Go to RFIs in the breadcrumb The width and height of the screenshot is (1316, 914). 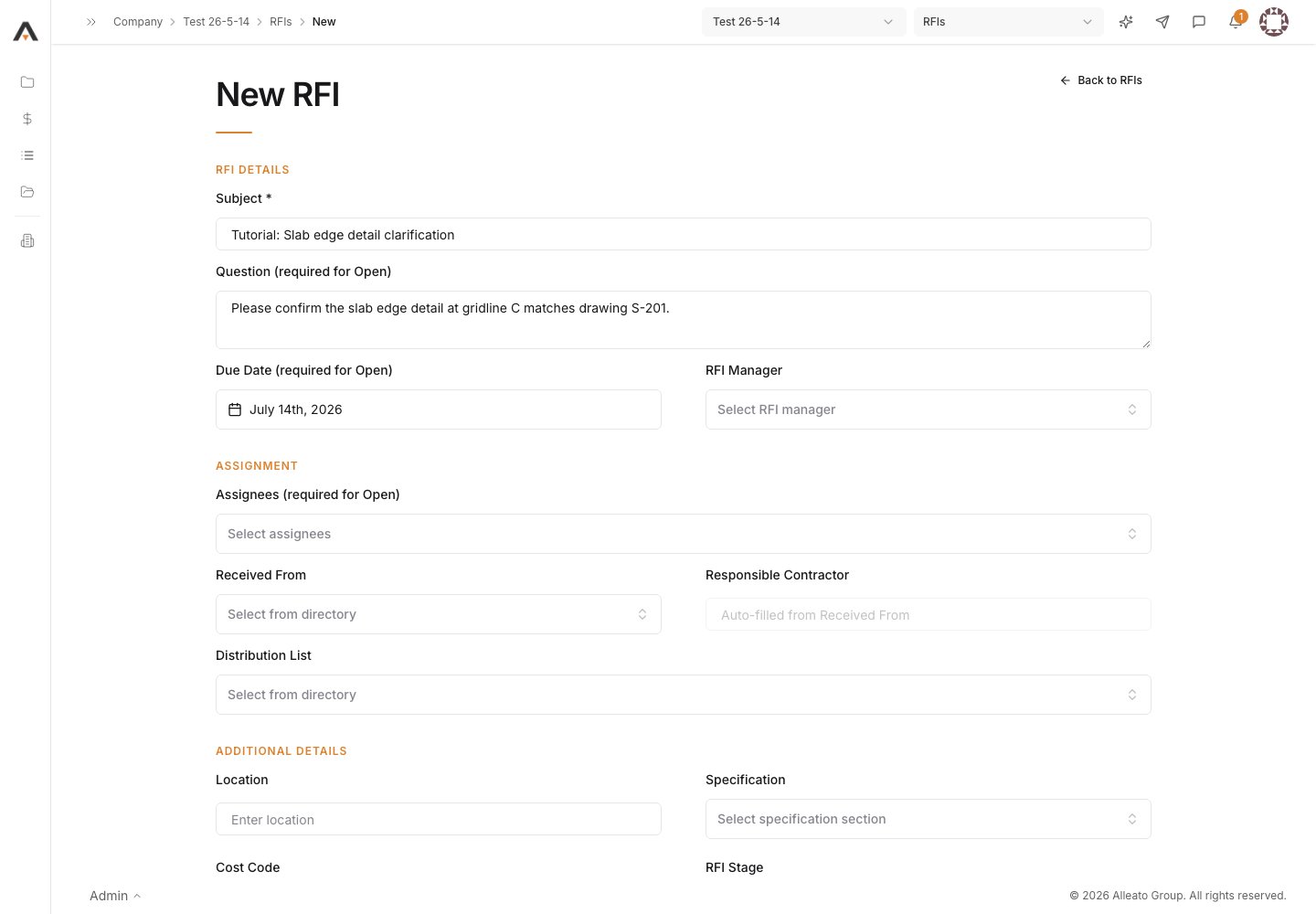coord(281,22)
